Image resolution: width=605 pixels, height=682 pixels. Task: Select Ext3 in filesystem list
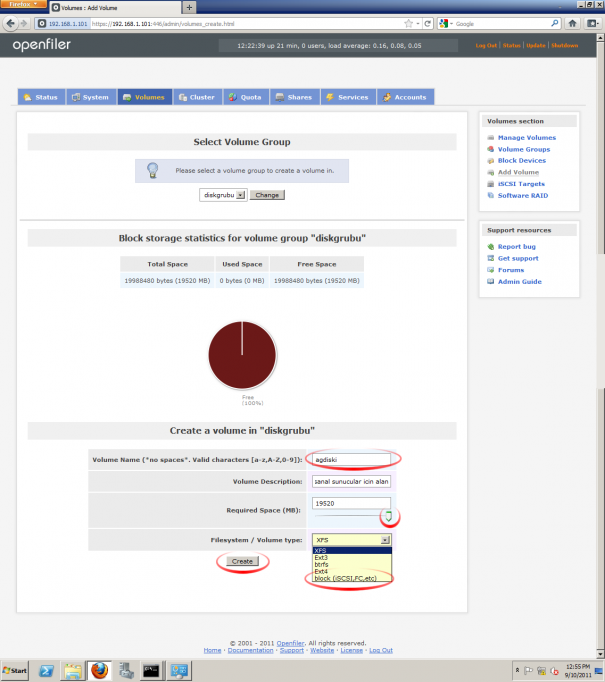coord(352,558)
